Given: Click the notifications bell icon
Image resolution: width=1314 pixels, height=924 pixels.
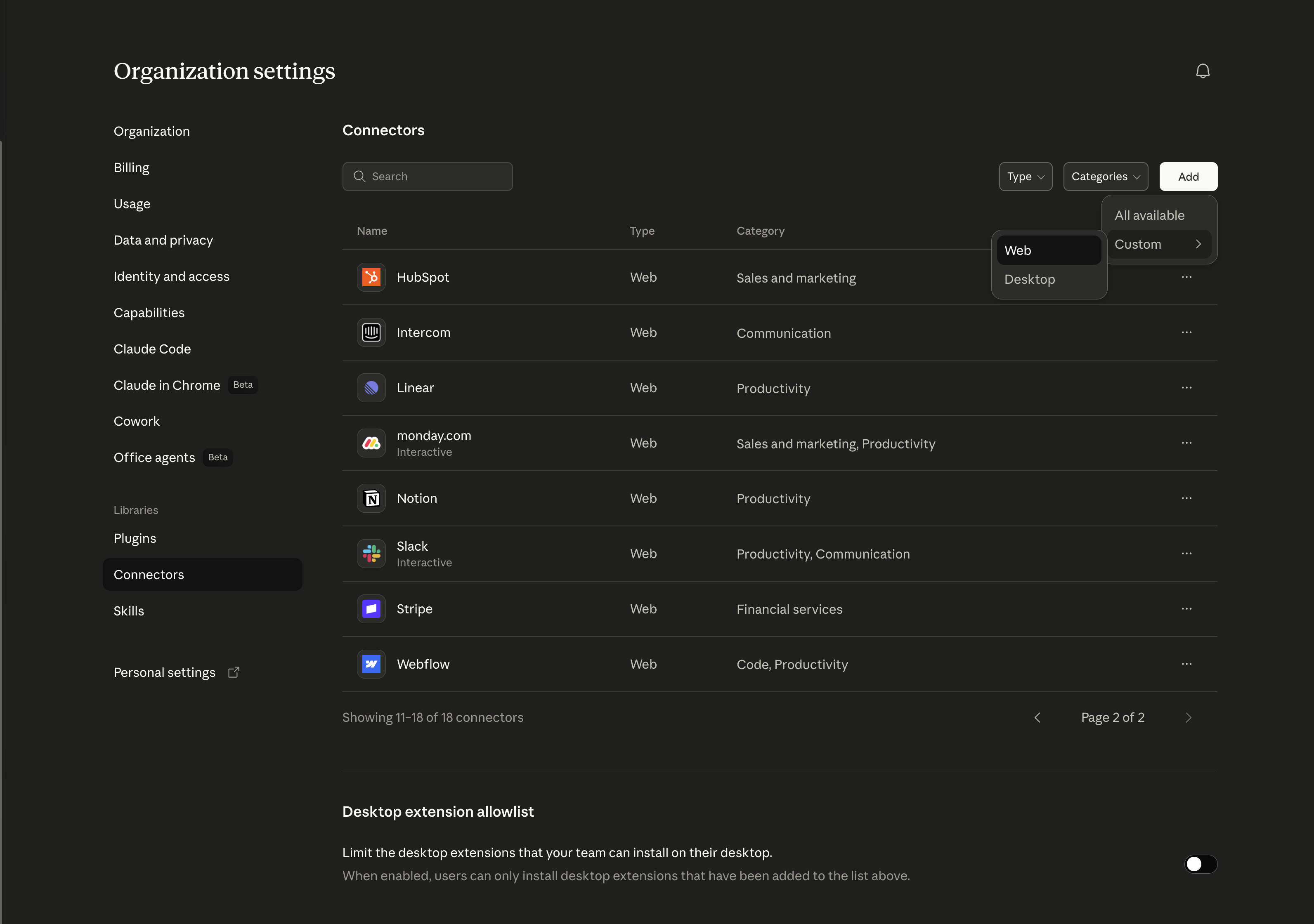Looking at the screenshot, I should 1203,71.
